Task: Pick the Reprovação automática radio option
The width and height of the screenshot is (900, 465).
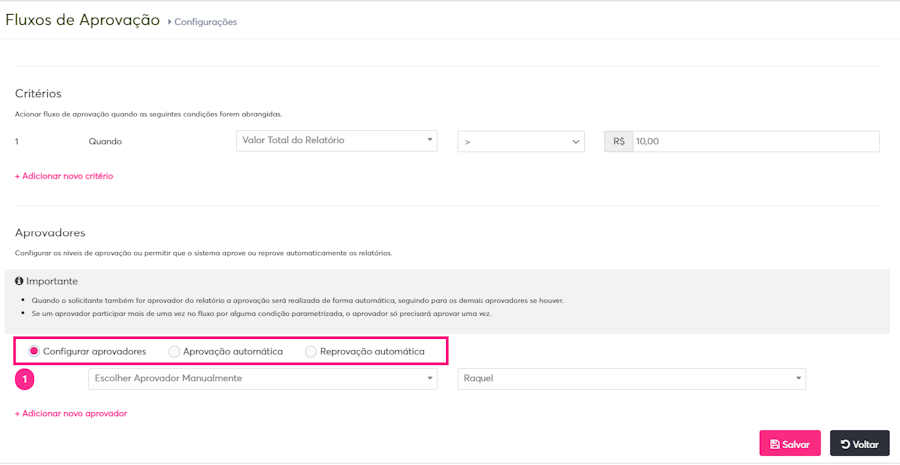Action: pos(311,351)
